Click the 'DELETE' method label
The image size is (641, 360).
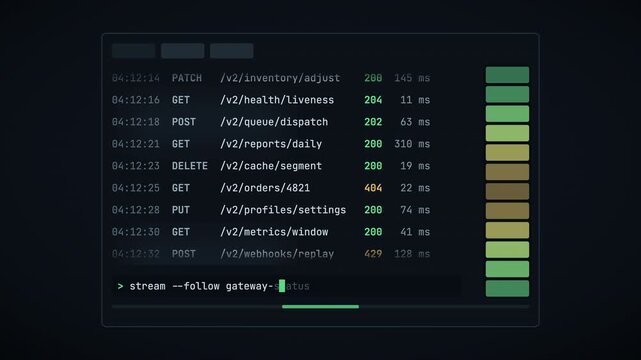point(190,166)
